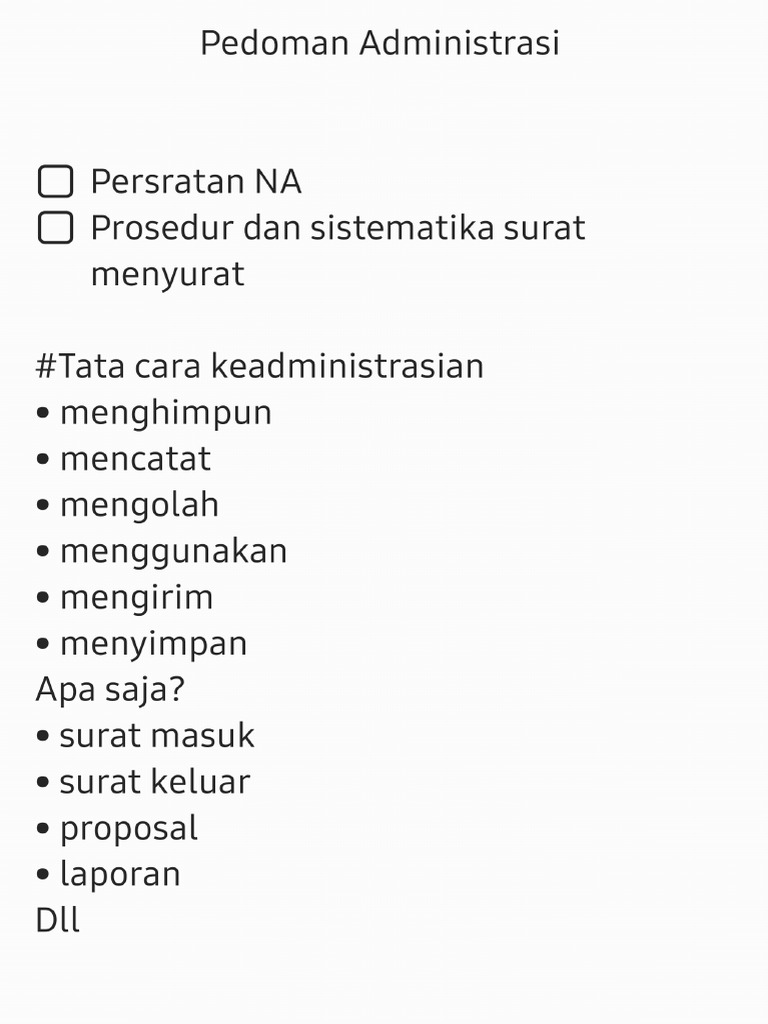
Task: Place cursor on the menghimpun bullet line
Action: click(154, 413)
